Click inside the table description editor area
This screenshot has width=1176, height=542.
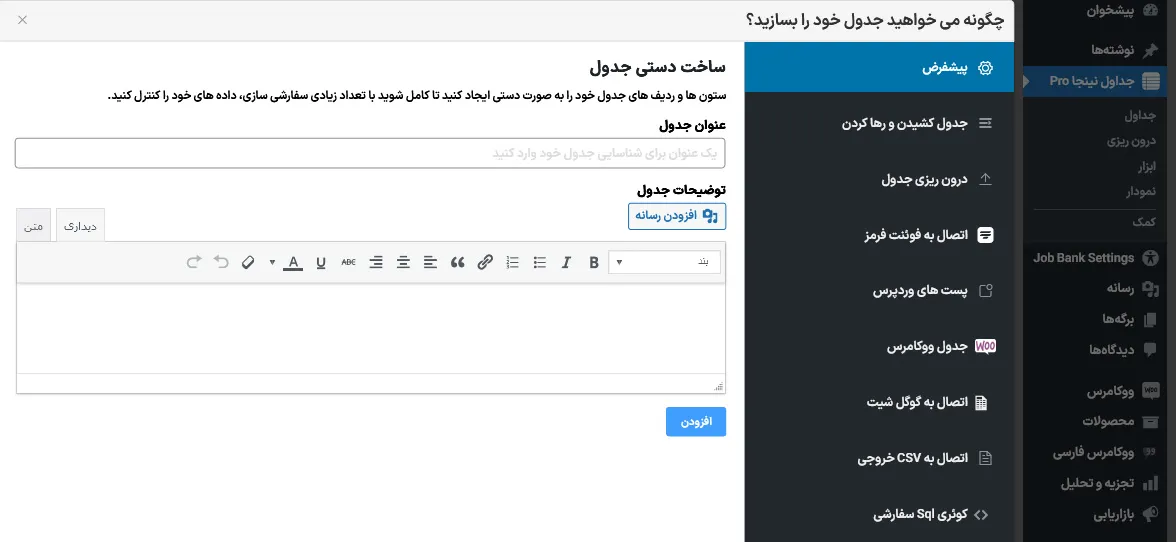(x=370, y=328)
